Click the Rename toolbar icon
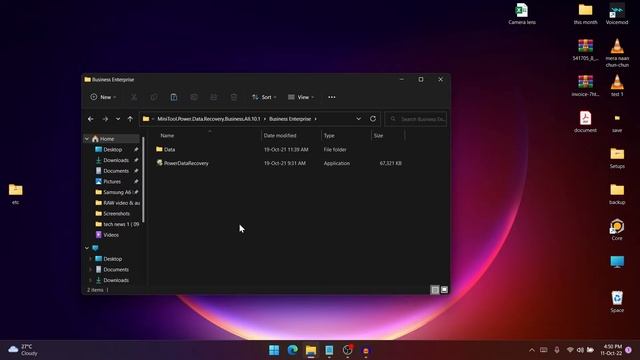 click(194, 97)
